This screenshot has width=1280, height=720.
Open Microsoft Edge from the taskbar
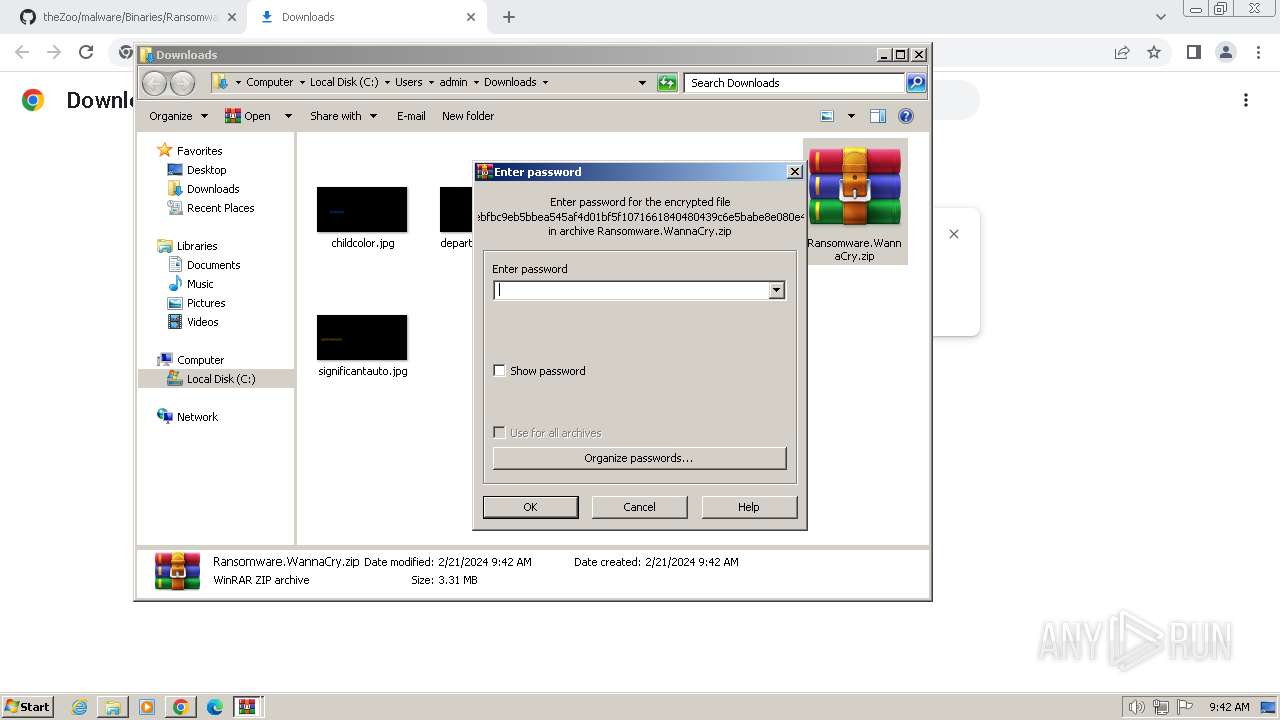(x=214, y=707)
